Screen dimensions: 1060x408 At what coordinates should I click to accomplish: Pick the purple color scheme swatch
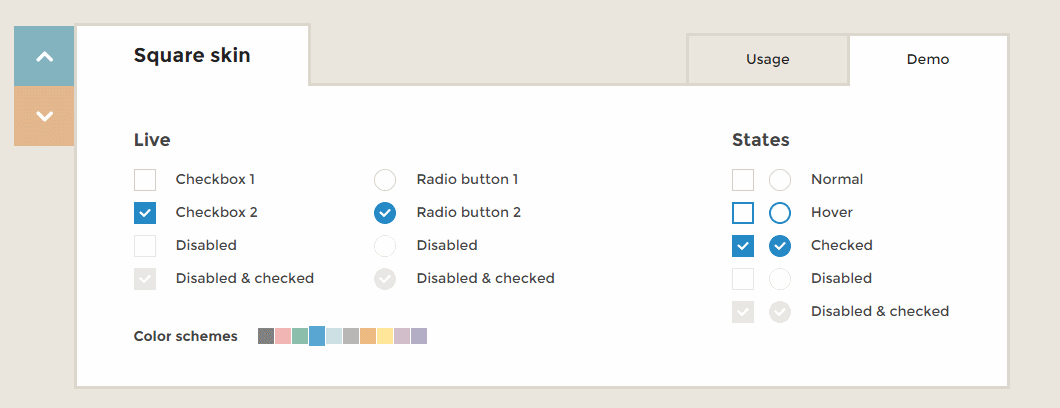click(x=419, y=336)
